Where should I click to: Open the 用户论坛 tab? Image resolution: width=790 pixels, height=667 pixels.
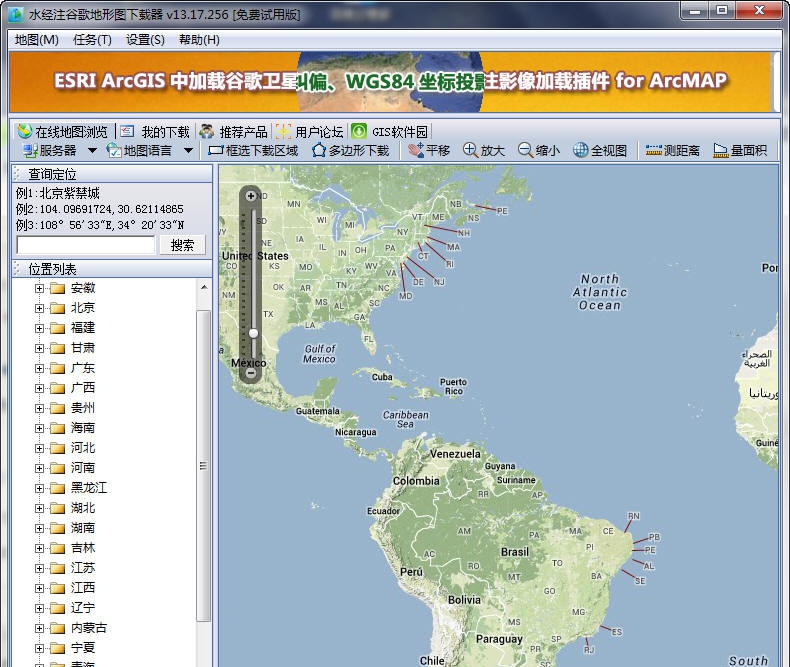[310, 132]
